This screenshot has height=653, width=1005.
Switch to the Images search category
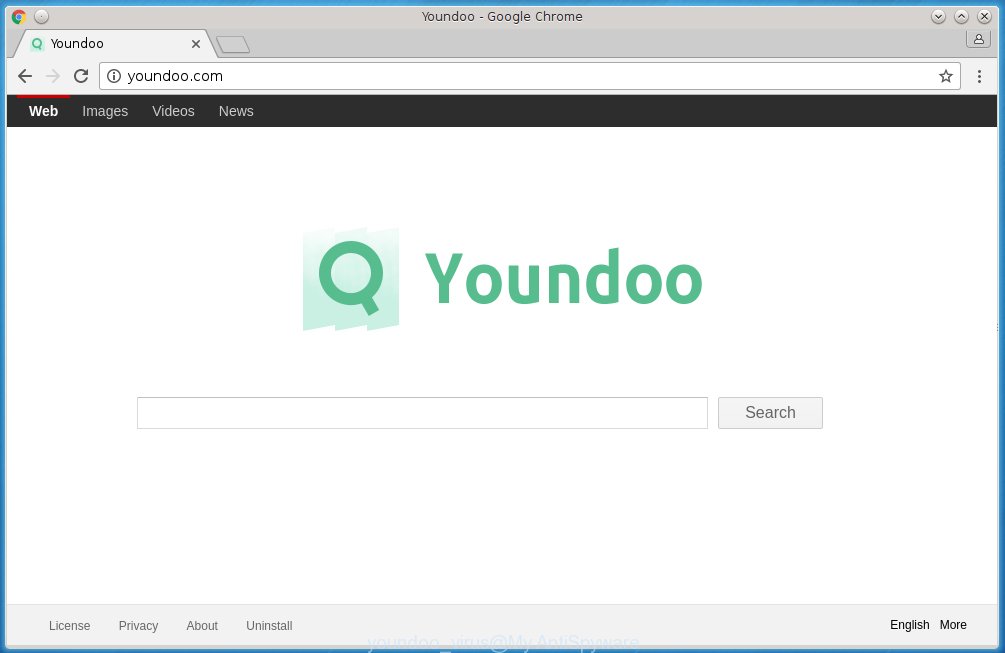[x=105, y=112]
